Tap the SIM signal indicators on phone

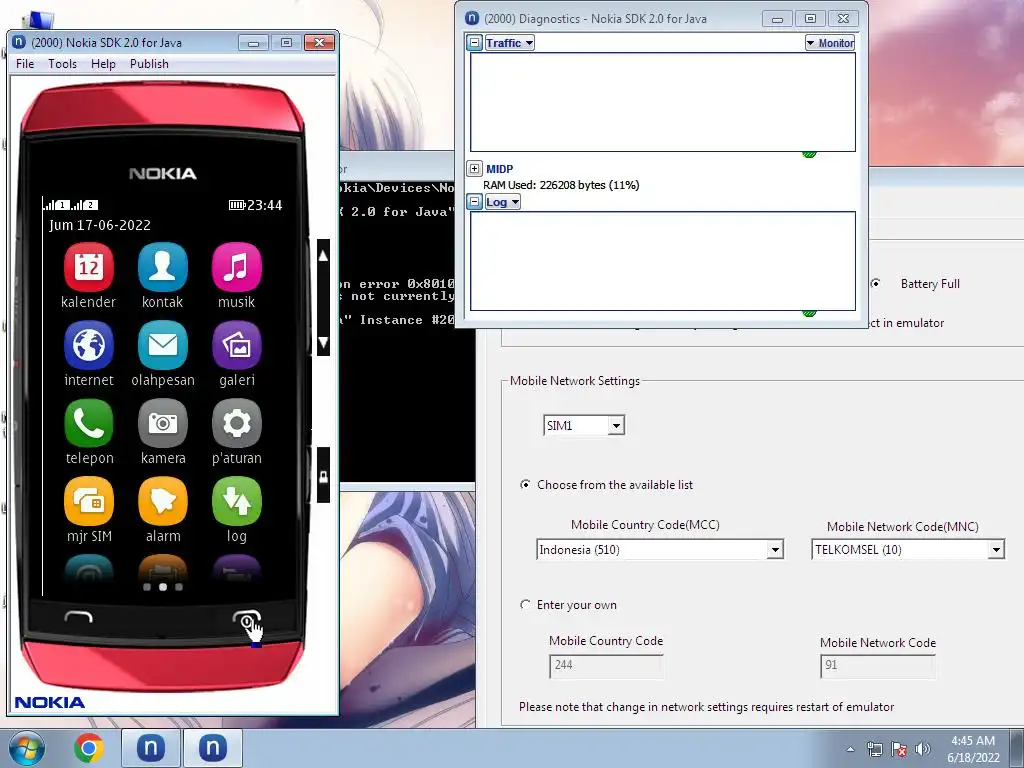pyautogui.click(x=71, y=205)
